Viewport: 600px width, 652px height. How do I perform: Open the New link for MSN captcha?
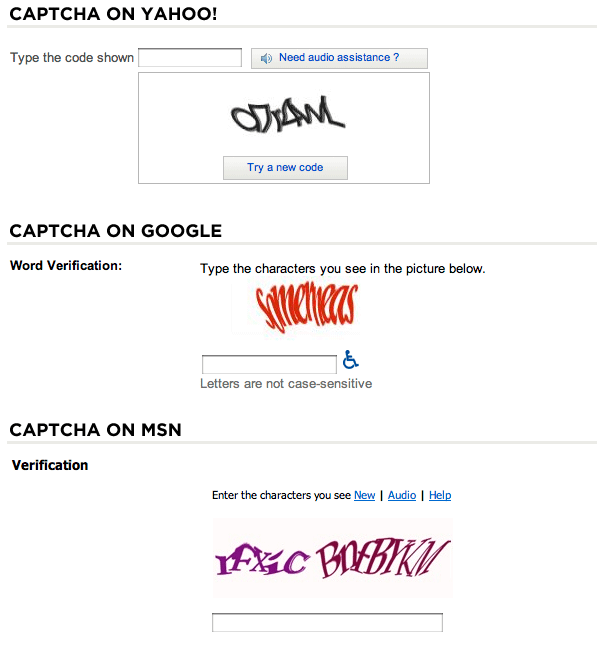coord(364,495)
